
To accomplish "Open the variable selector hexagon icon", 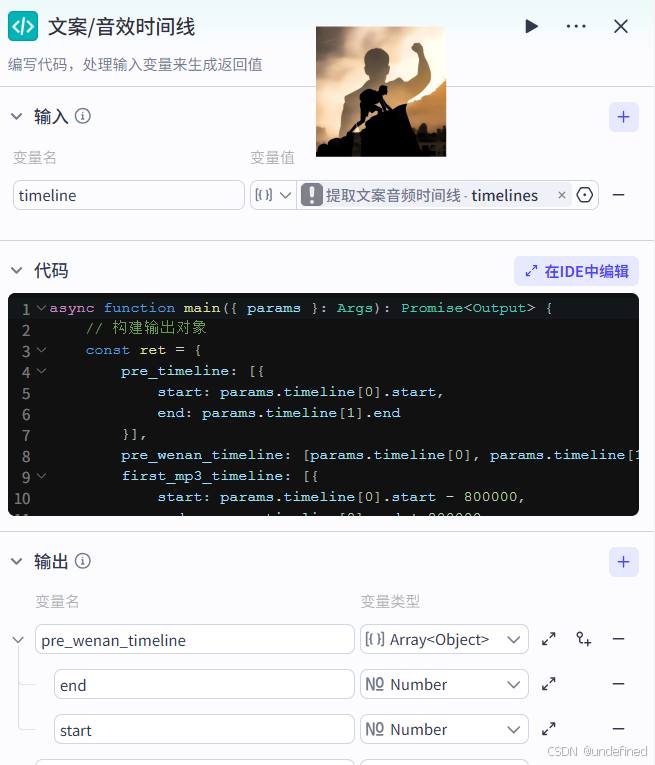I will pos(584,195).
